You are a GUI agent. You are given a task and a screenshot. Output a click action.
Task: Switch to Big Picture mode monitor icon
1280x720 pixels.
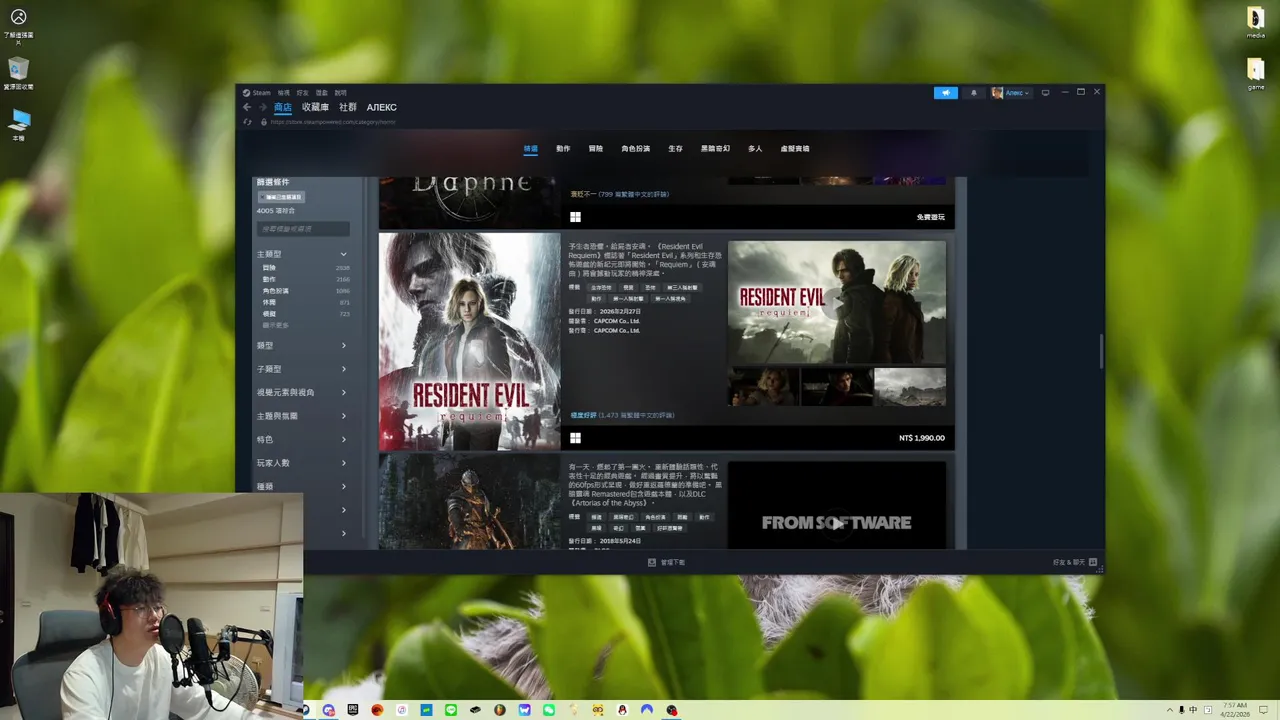(x=1045, y=93)
